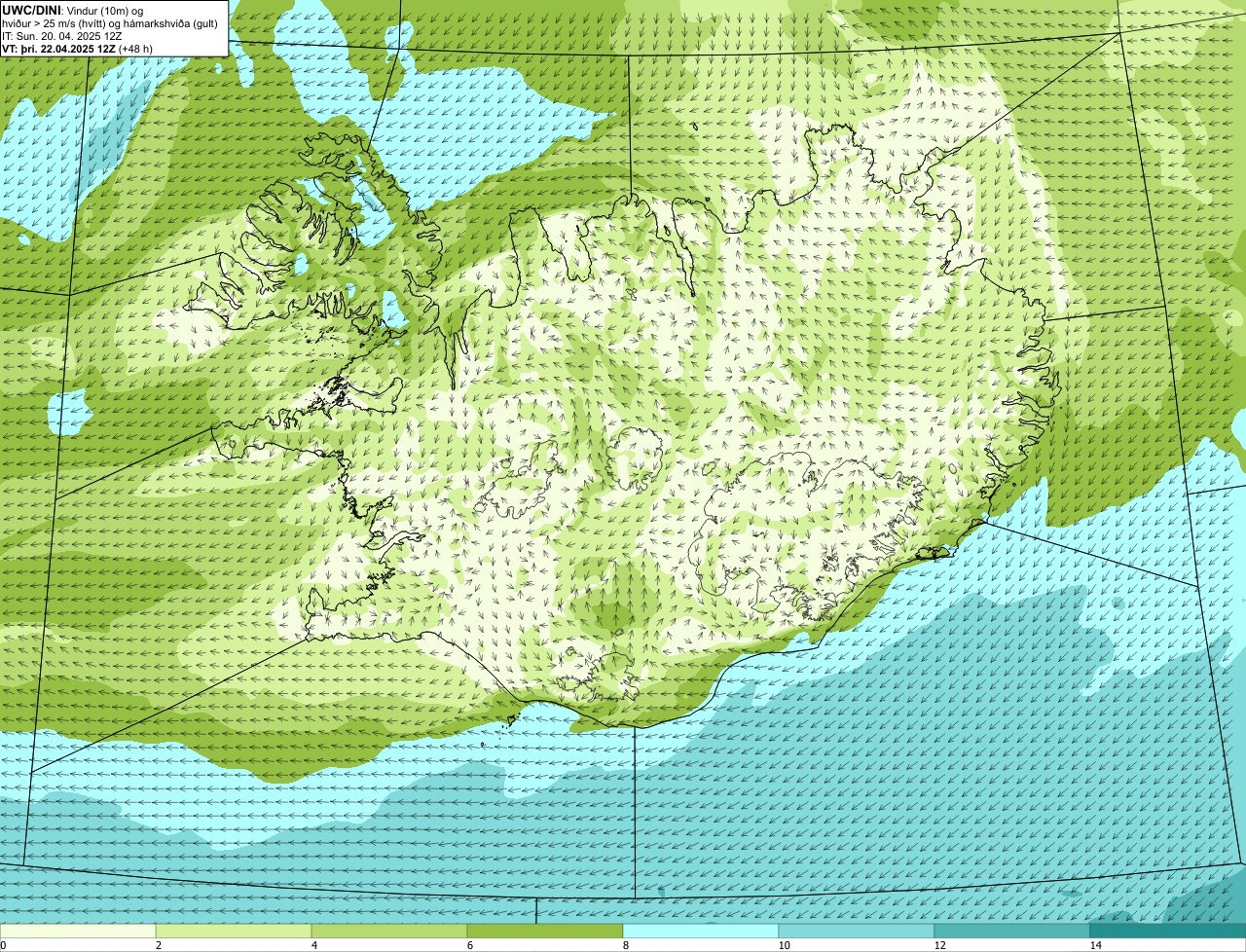This screenshot has width=1246, height=952.
Task: Click the darkest teal swatch above 14 m/s
Action: (1168, 931)
